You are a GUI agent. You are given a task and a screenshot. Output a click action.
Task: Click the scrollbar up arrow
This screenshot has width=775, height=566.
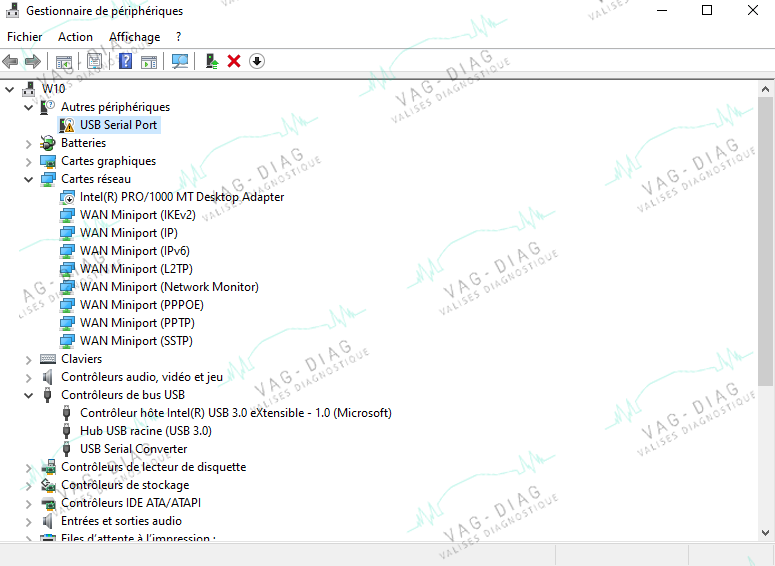(766, 89)
